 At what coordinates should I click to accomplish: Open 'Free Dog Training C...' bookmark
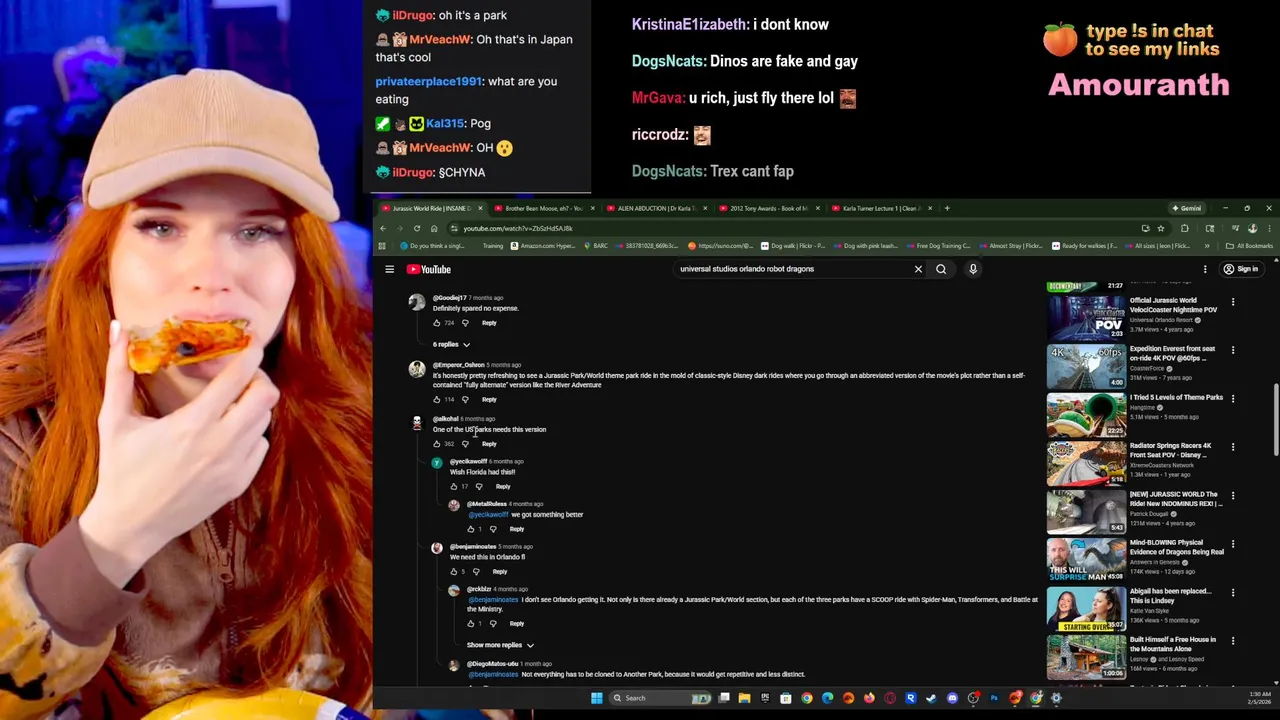coord(938,246)
